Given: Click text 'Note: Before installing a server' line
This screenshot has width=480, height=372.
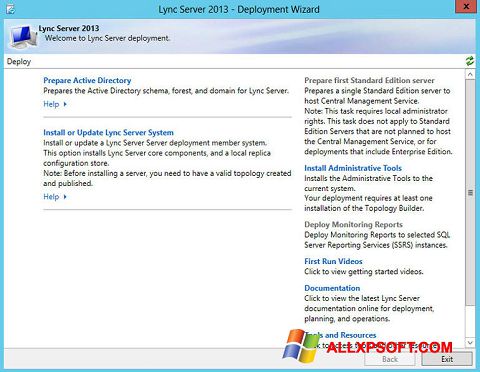Looking at the screenshot, I should (167, 173).
